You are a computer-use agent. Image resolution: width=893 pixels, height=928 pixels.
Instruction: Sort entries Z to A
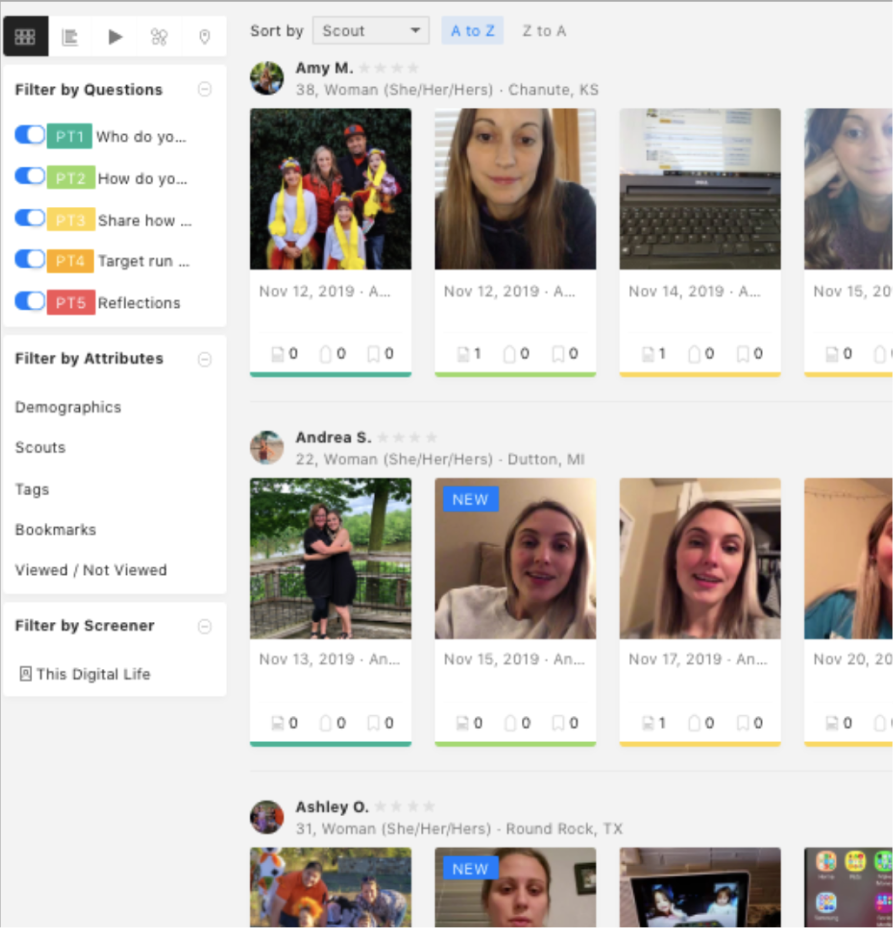[x=544, y=31]
